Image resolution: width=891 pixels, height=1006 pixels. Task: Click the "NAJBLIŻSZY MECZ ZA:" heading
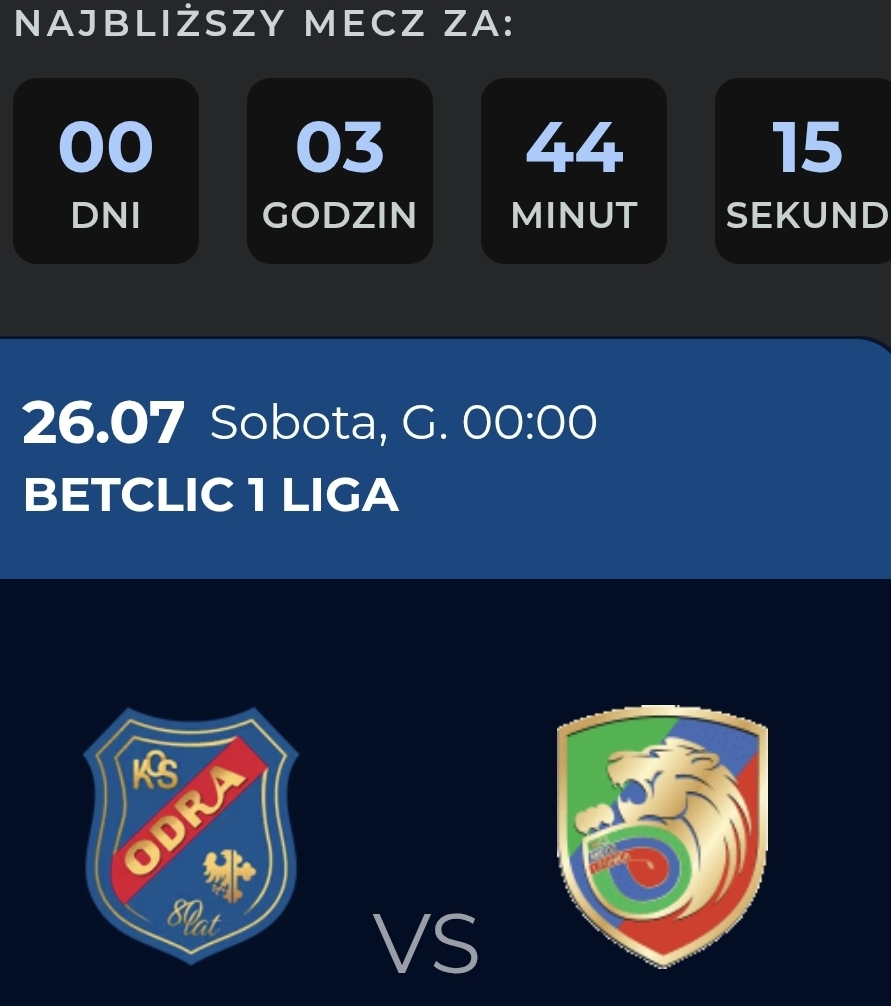click(x=264, y=24)
